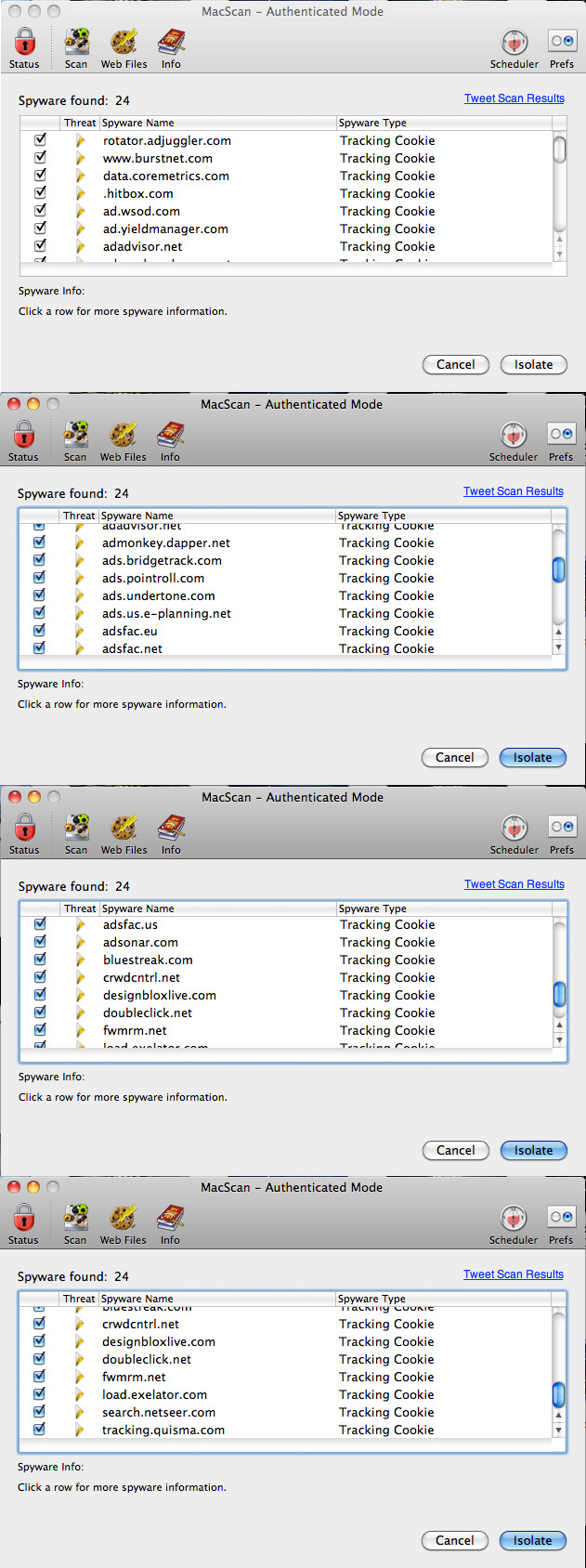Open Info book in window listing tracking.quisma.com
Viewport: 586px width, 1568px height.
pos(170,1224)
